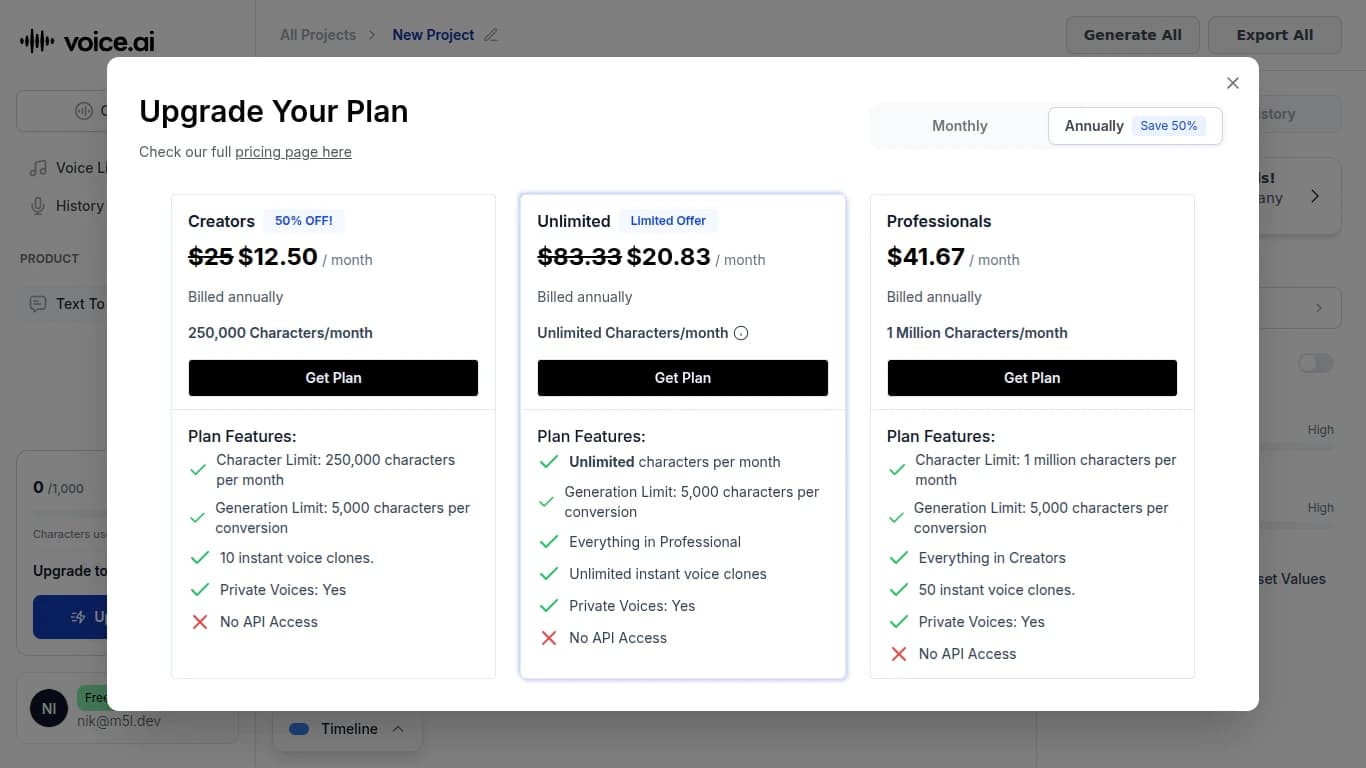Click the Save 50% badge
The image size is (1366, 768).
pyautogui.click(x=1169, y=126)
